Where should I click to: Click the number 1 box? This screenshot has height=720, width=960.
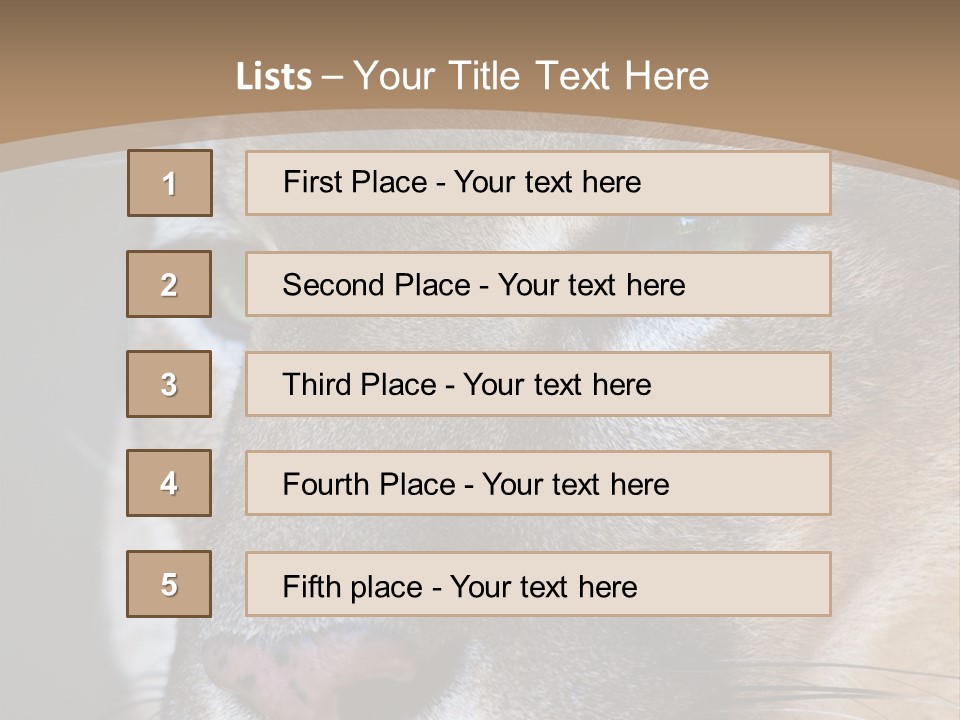[x=169, y=183]
